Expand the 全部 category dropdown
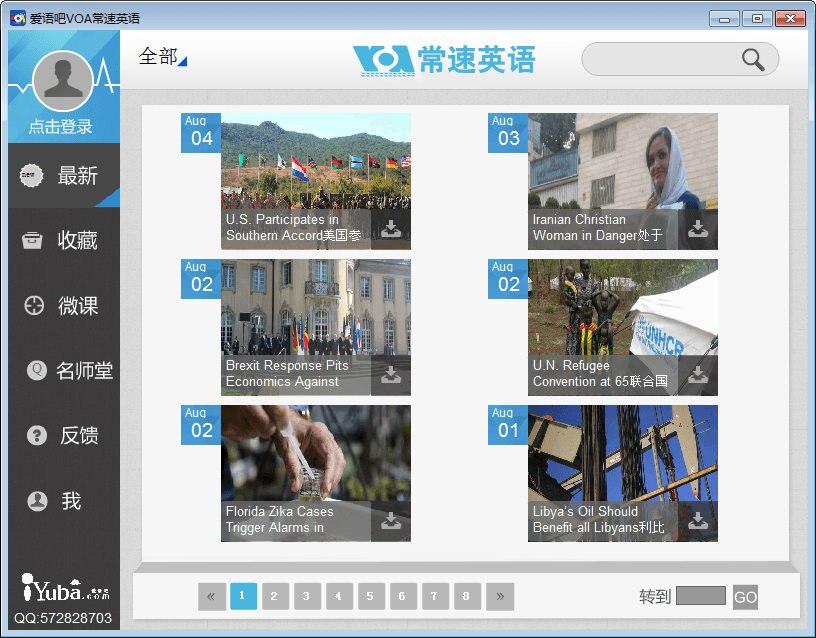 coord(163,57)
